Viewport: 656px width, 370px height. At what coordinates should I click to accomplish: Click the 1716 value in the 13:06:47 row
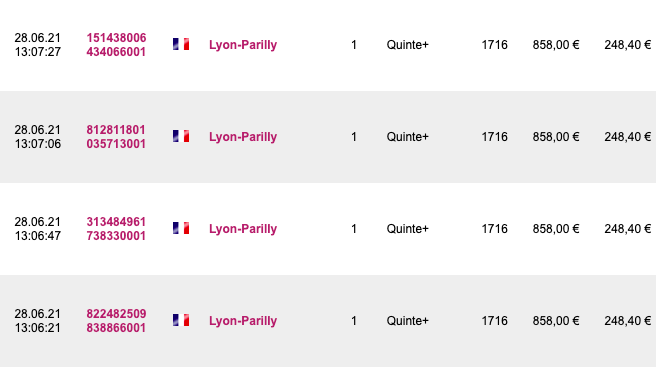495,229
